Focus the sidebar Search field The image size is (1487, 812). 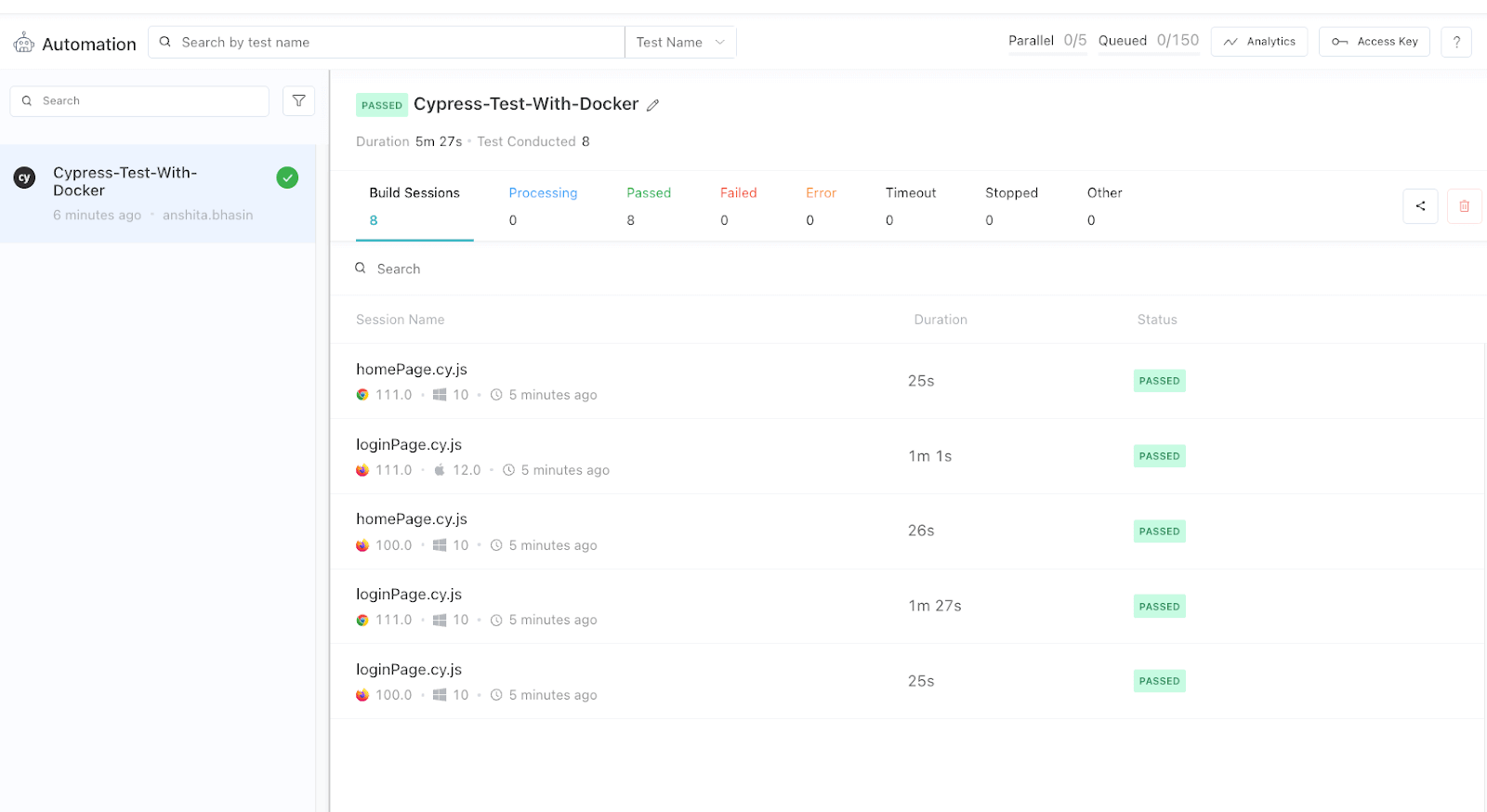(139, 100)
